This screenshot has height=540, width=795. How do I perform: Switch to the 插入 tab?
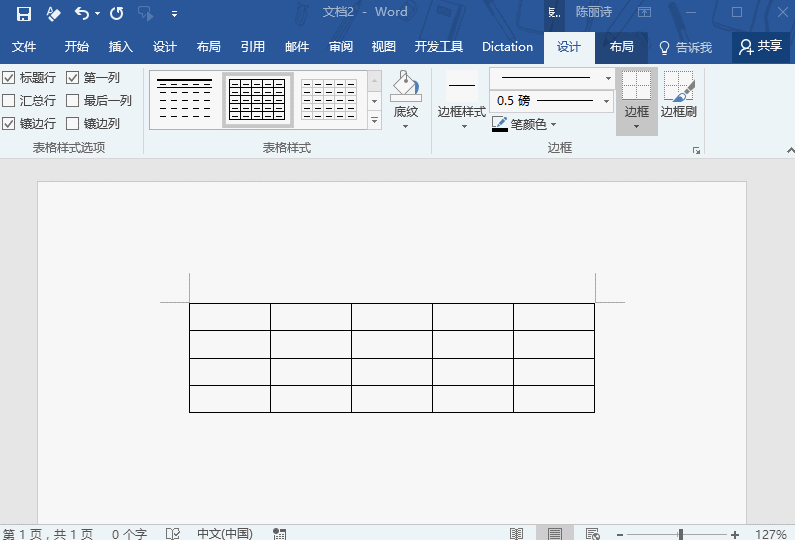point(121,47)
